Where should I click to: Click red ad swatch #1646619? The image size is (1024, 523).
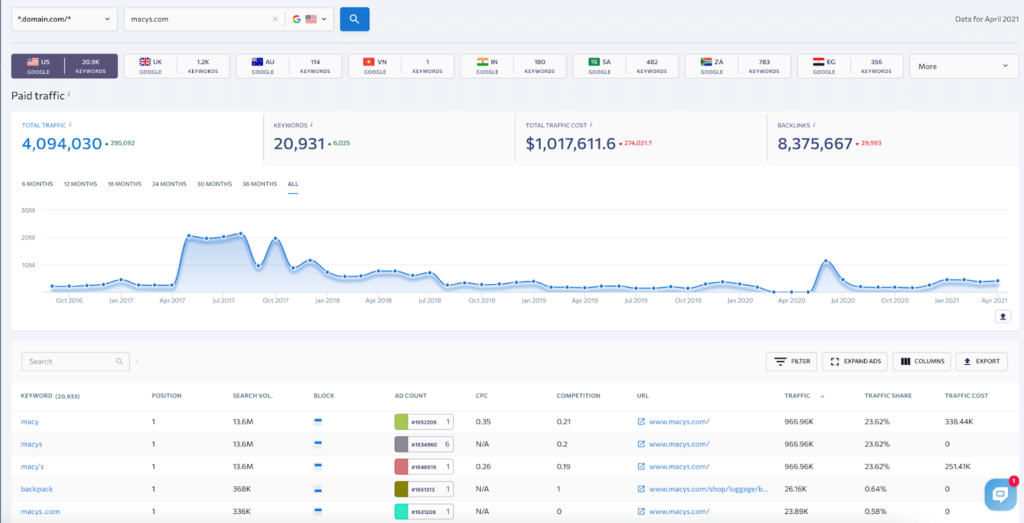[402, 467]
